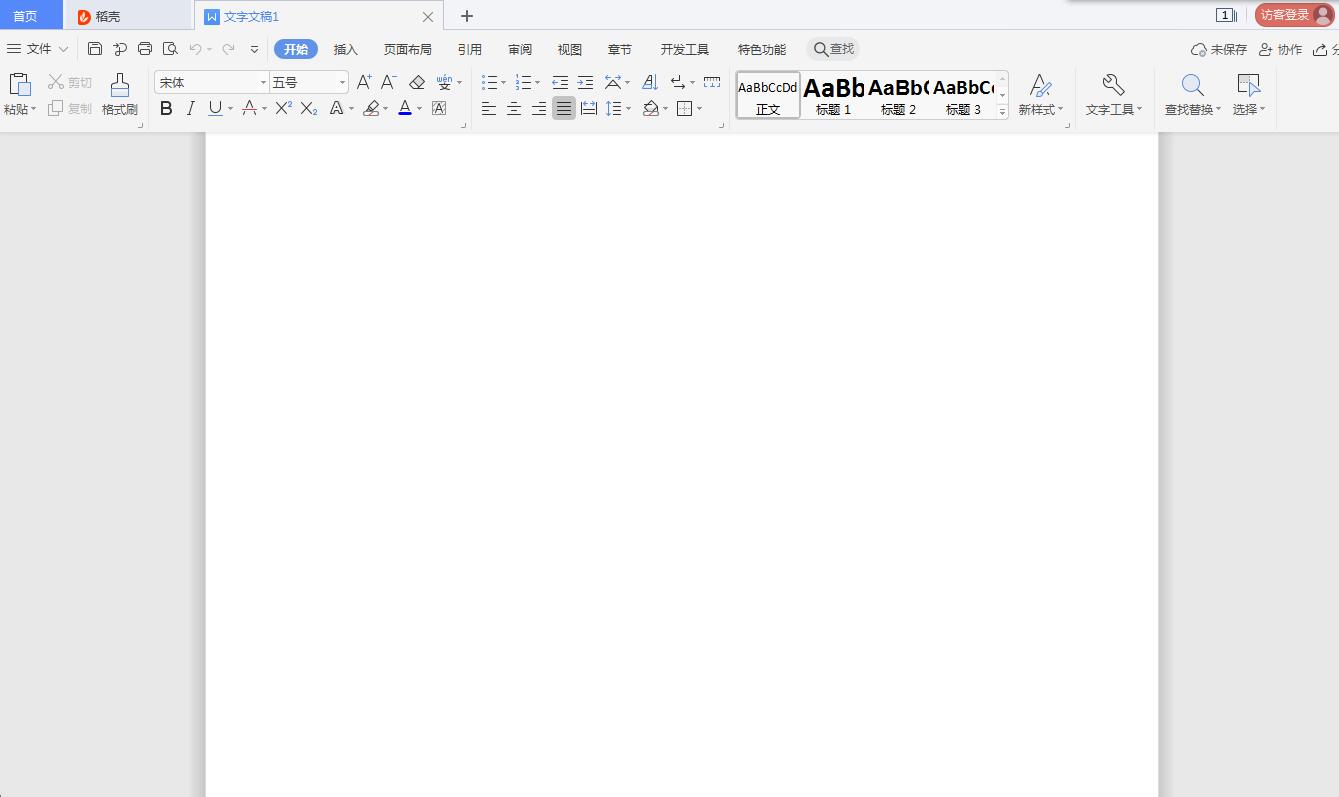The height and width of the screenshot is (797, 1339).
Task: Click the 稻壳 tab flame icon
Action: pos(84,17)
